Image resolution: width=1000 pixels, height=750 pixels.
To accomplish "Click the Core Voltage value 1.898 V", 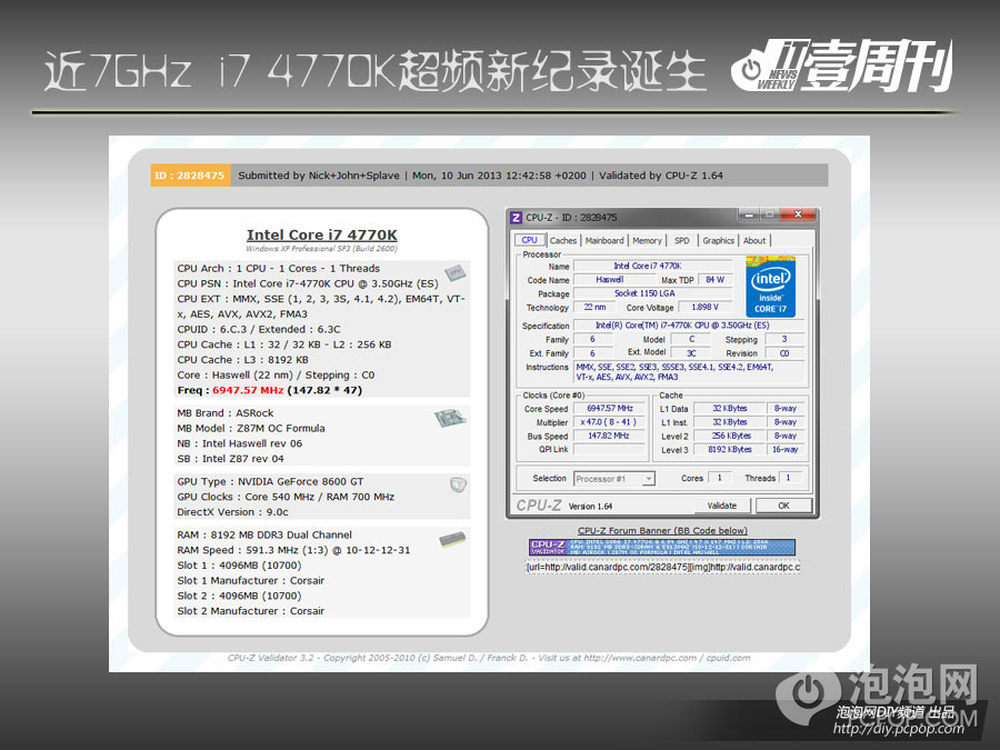I will click(705, 307).
